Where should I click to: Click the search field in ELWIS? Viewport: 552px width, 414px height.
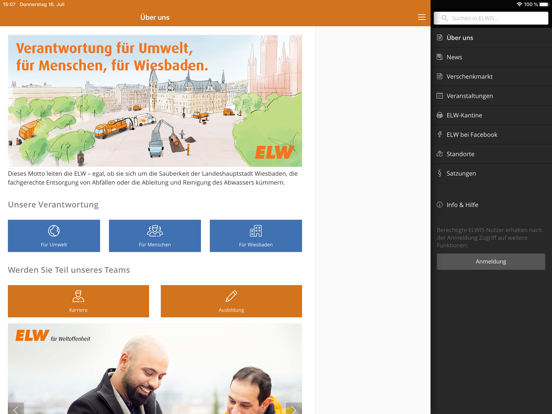click(x=491, y=18)
